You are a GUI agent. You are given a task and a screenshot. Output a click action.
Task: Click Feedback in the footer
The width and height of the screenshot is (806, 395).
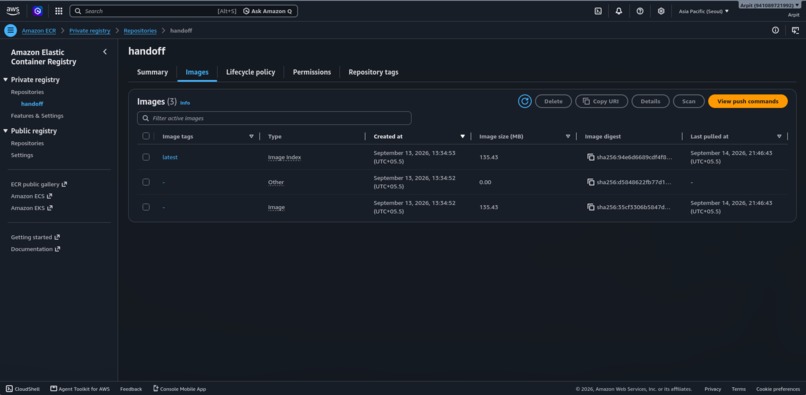click(x=131, y=389)
